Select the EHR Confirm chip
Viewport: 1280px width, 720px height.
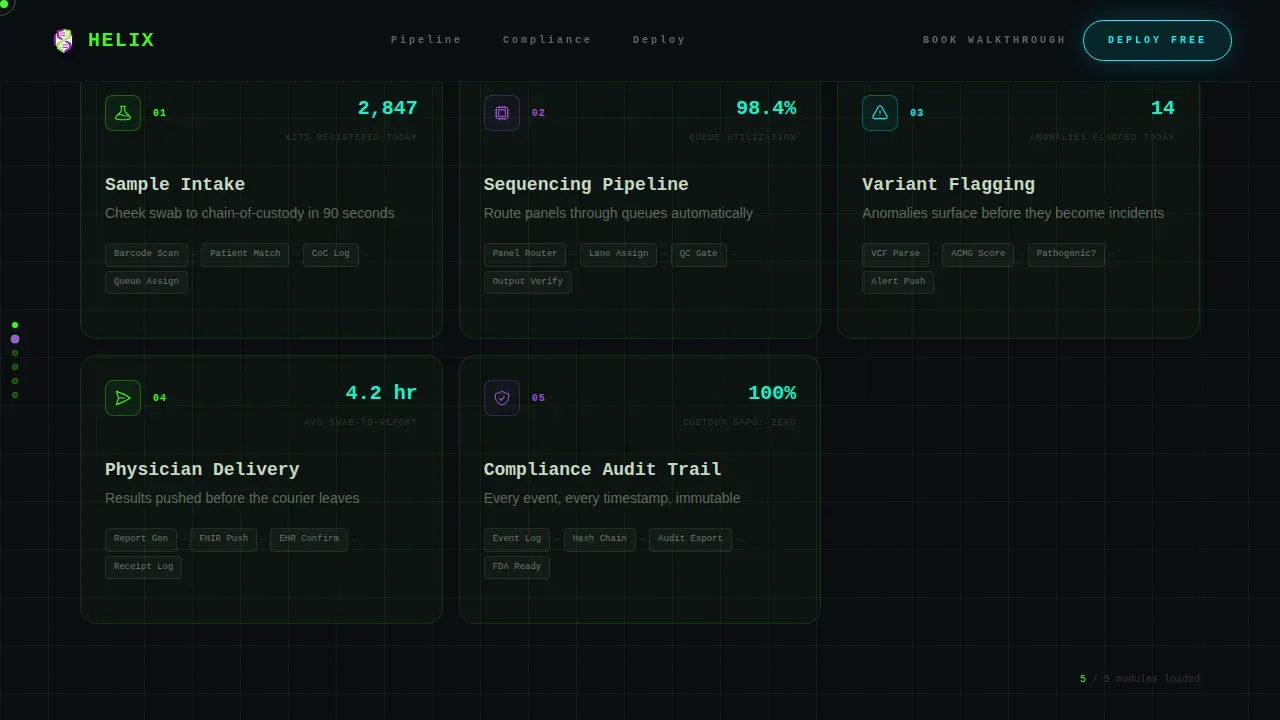click(309, 539)
